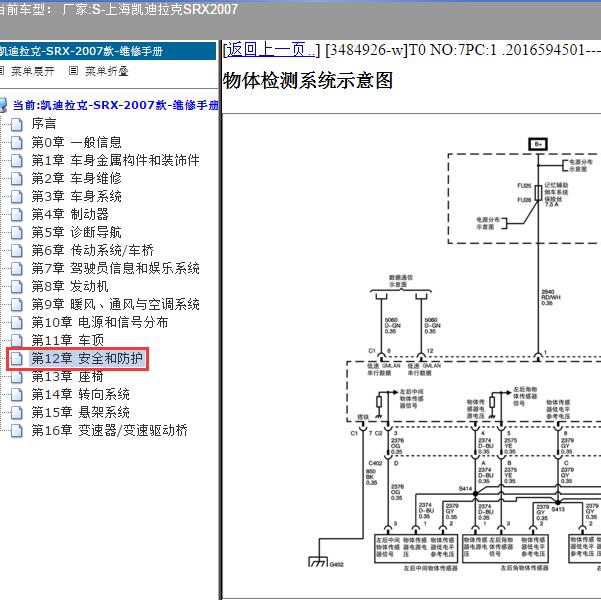Click the page icon beside 序言

tap(16, 124)
